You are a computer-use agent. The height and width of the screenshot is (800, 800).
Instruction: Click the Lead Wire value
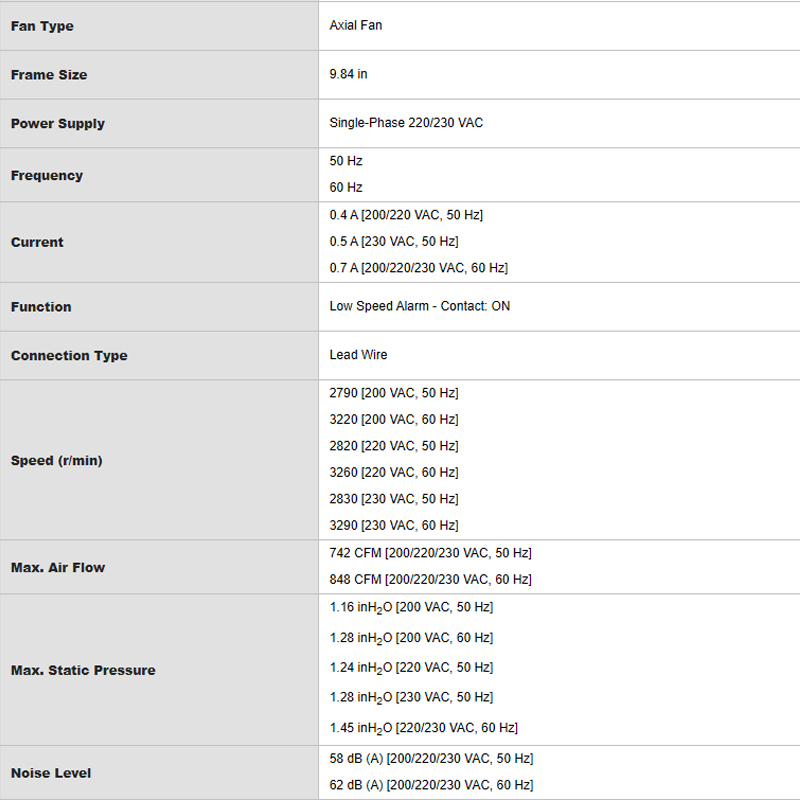tap(358, 355)
